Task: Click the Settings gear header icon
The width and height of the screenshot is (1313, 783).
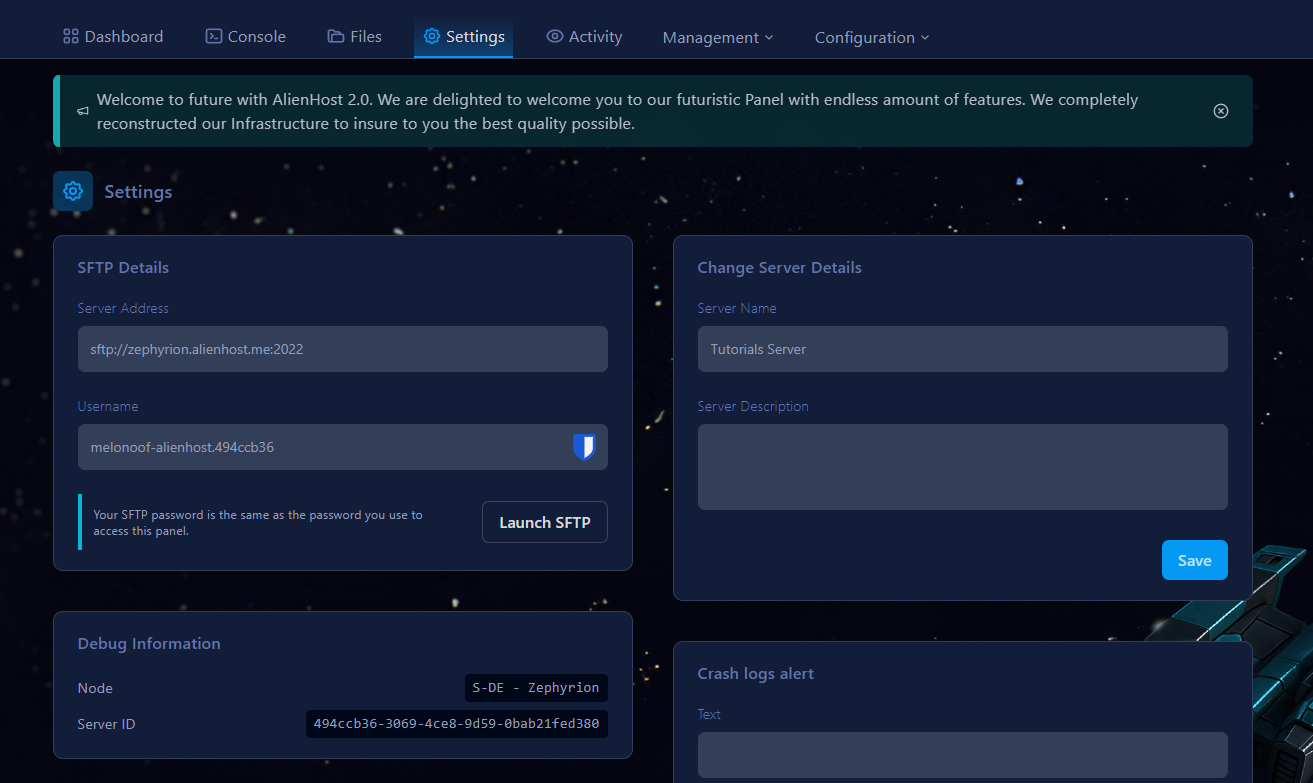Action: coord(73,191)
